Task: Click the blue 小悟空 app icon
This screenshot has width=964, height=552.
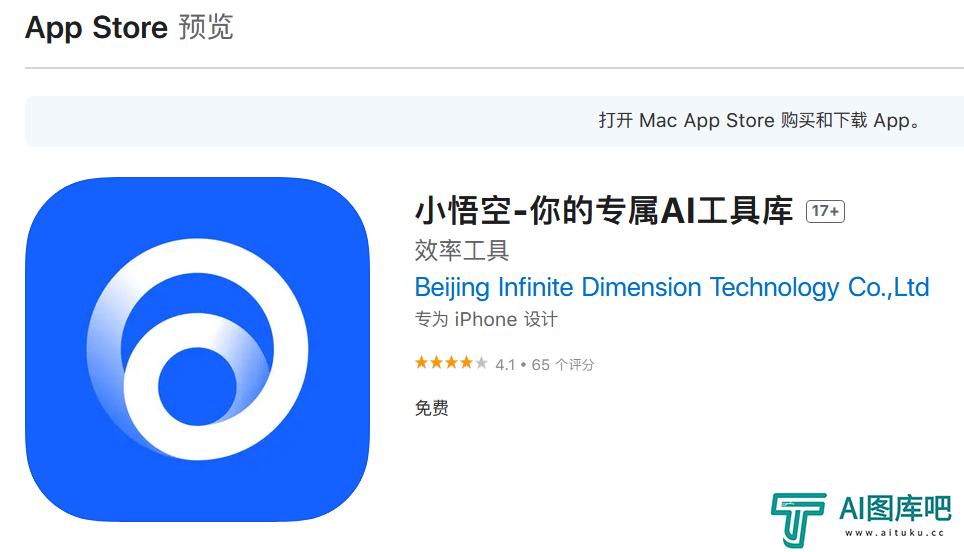Action: 197,349
